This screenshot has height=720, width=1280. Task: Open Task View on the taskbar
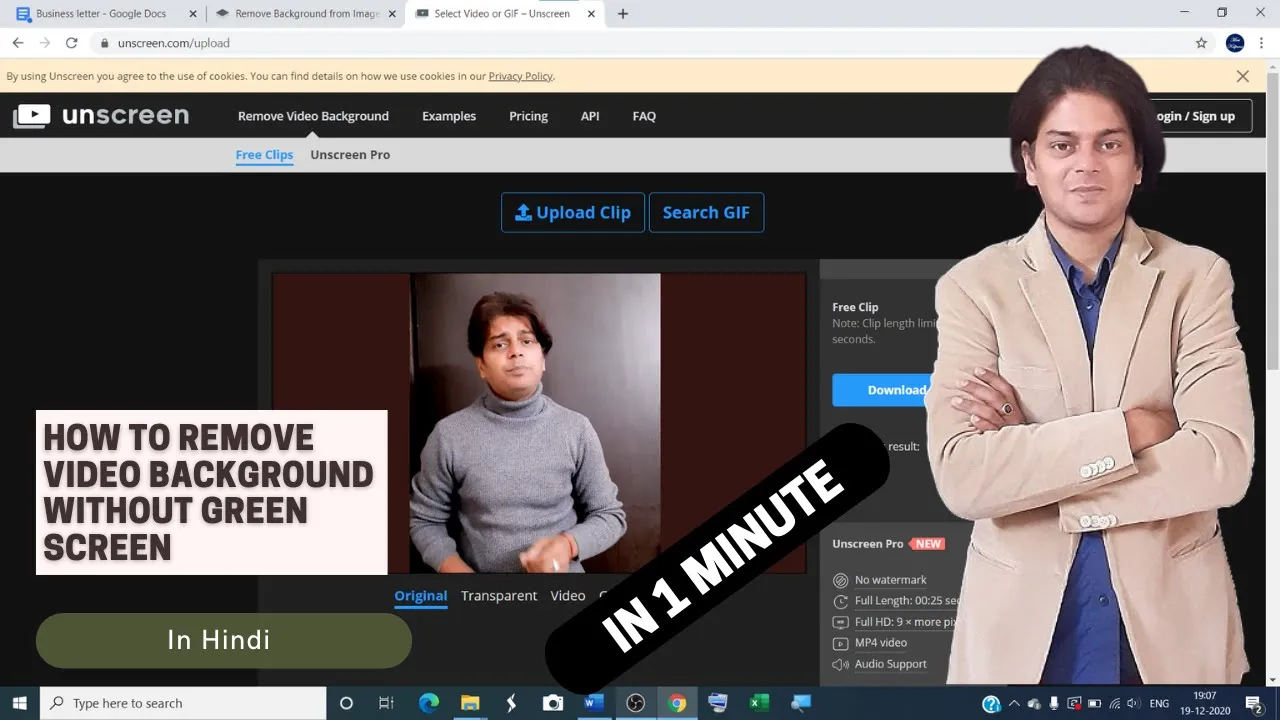click(386, 703)
